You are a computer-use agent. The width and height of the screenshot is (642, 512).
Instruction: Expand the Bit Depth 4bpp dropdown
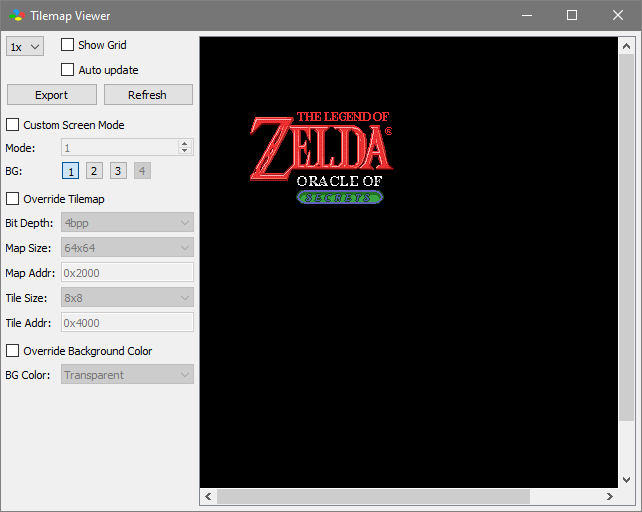[x=127, y=222]
